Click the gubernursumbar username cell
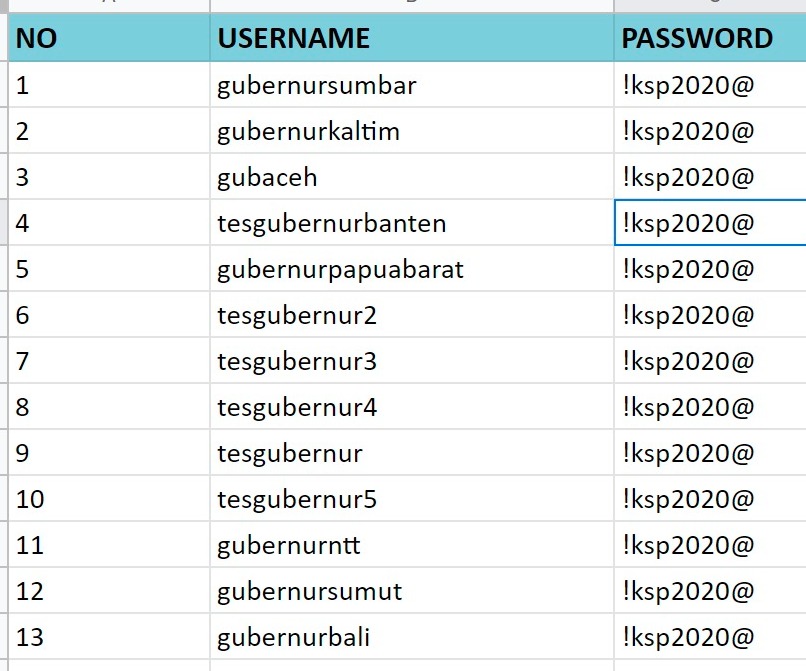 (x=412, y=85)
